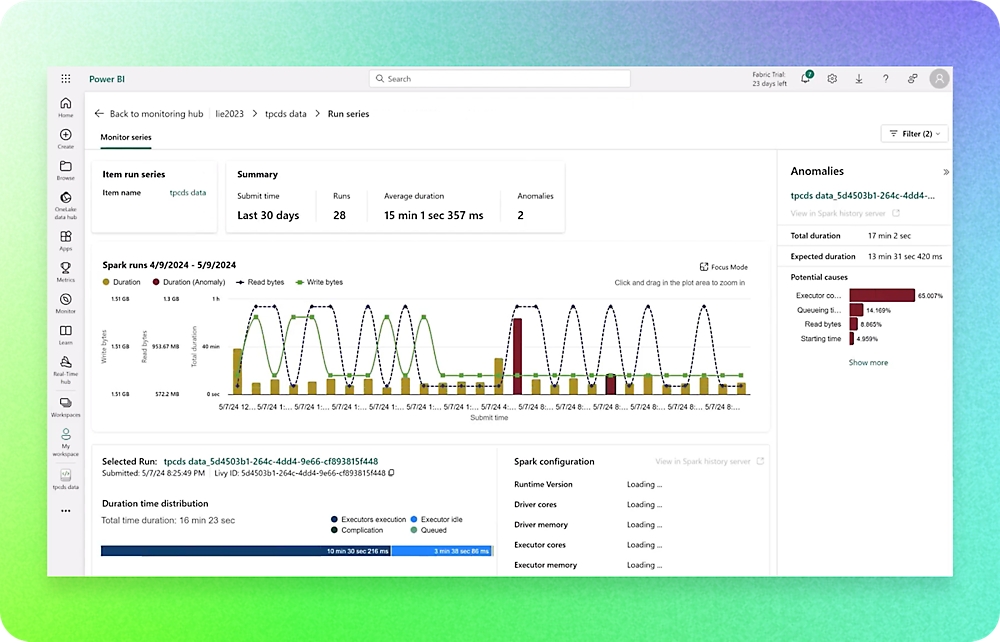Toggle the Queued legend item
1000x642 pixels.
(x=429, y=530)
